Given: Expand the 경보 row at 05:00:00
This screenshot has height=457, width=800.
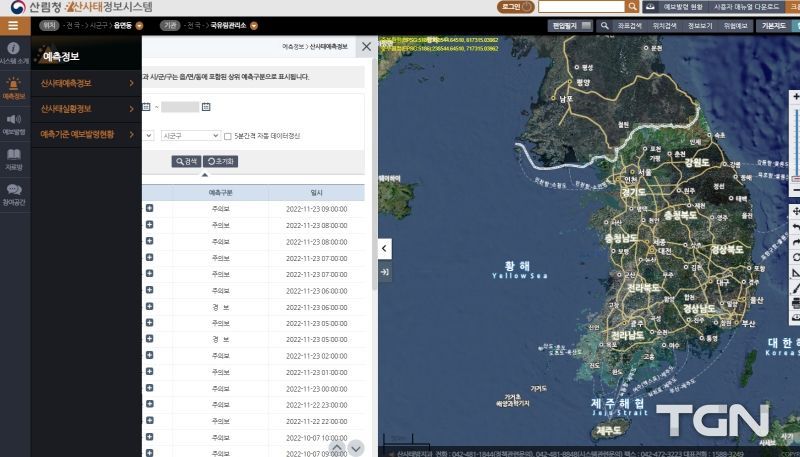Looking at the screenshot, I should (149, 339).
